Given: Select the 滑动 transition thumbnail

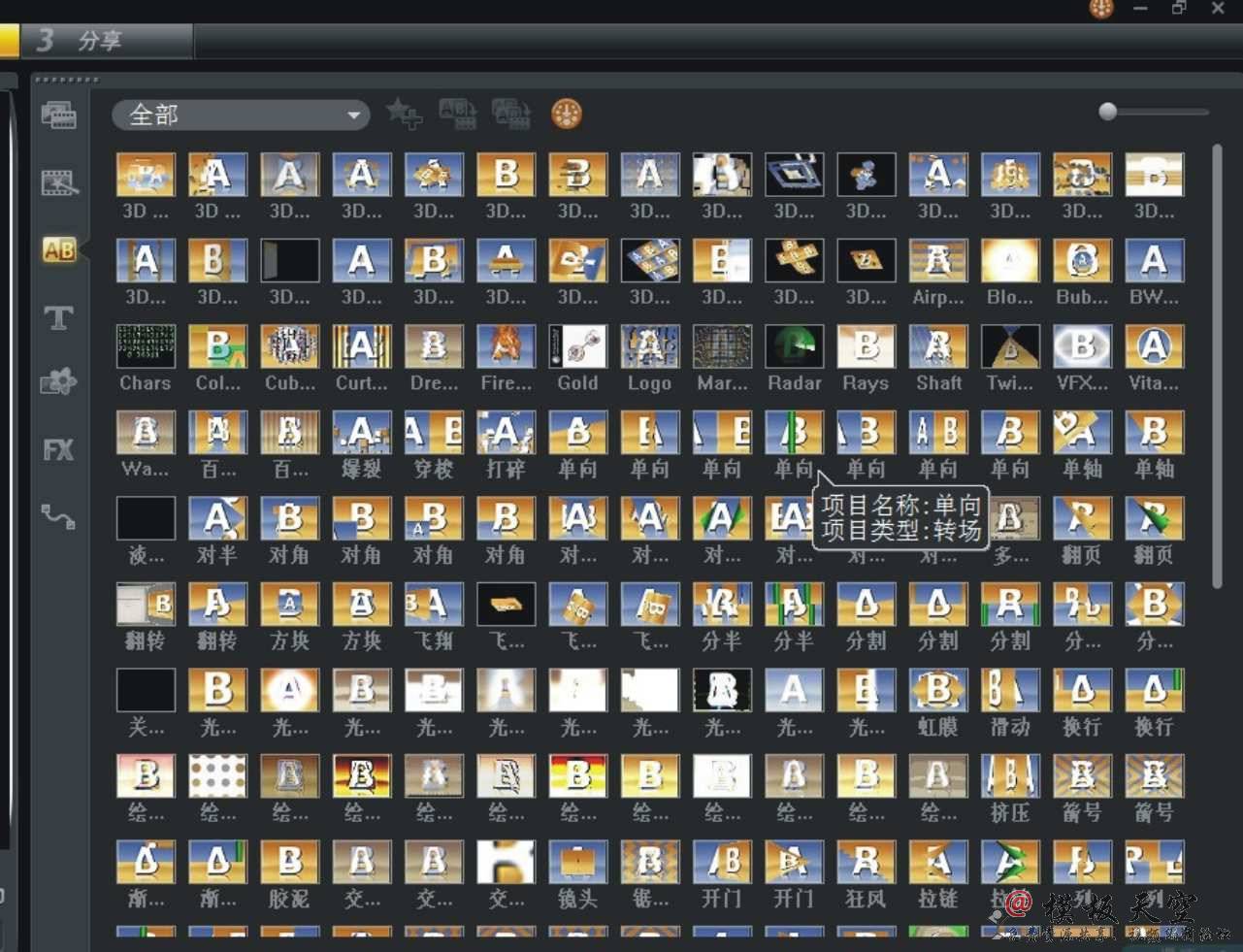Looking at the screenshot, I should (x=1010, y=690).
